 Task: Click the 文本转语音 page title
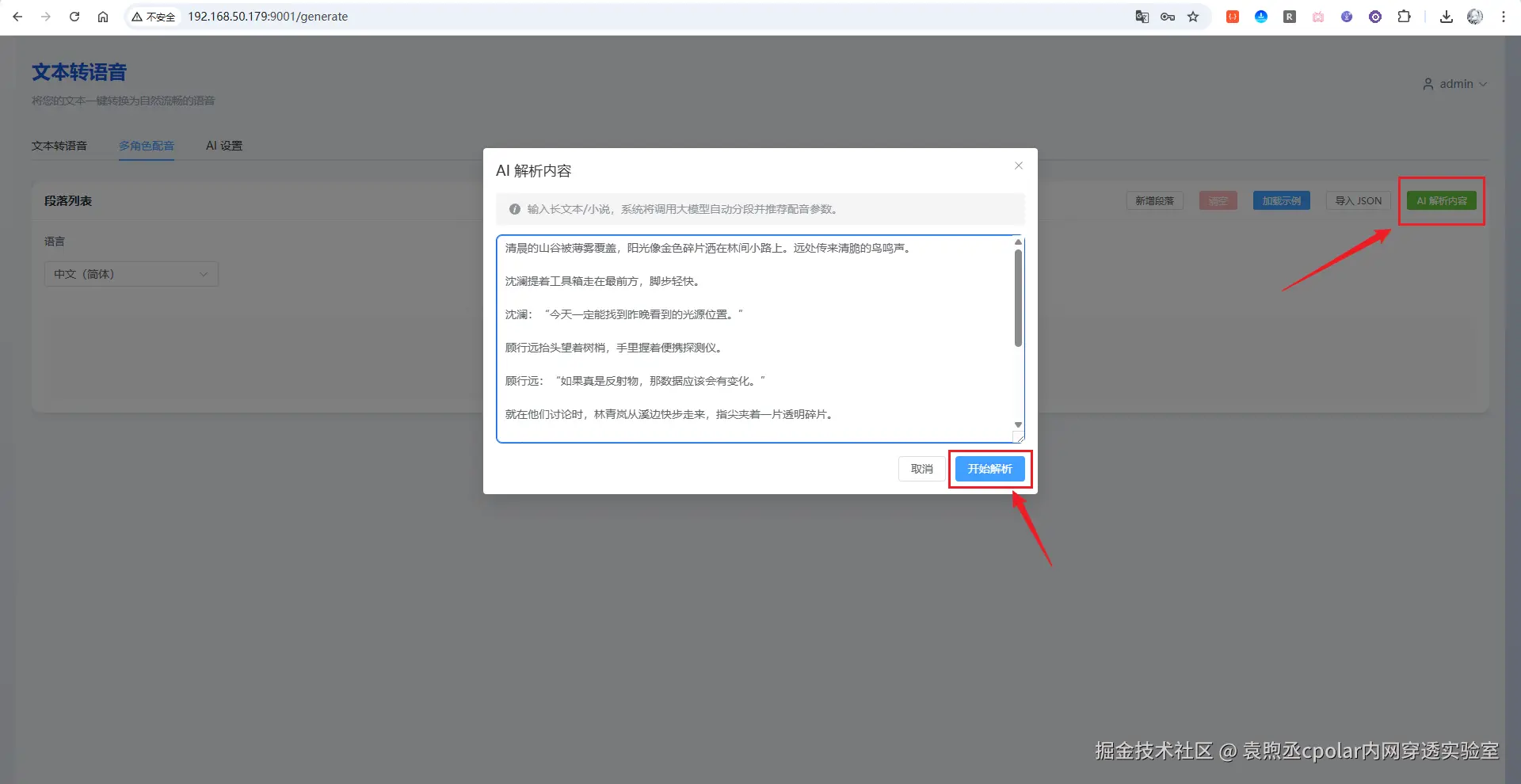tap(79, 73)
